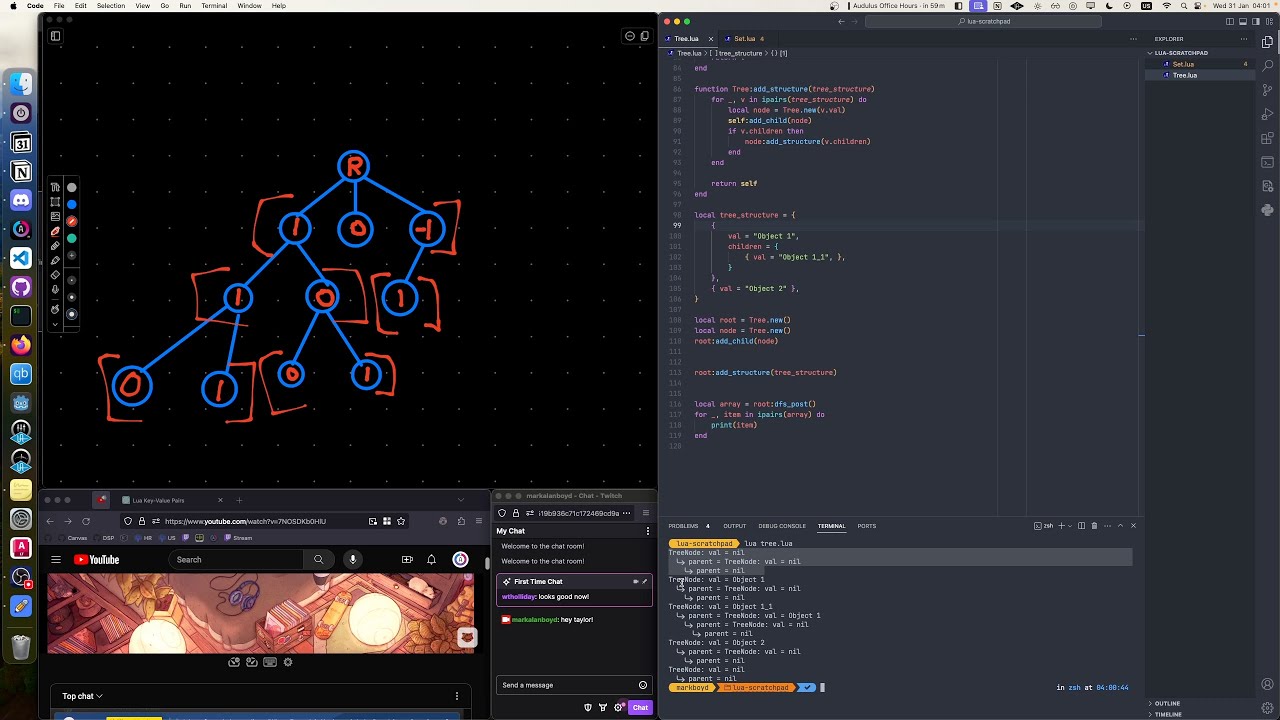
Task: Toggle the whiteboard sidebar panel button
Action: [x=55, y=36]
